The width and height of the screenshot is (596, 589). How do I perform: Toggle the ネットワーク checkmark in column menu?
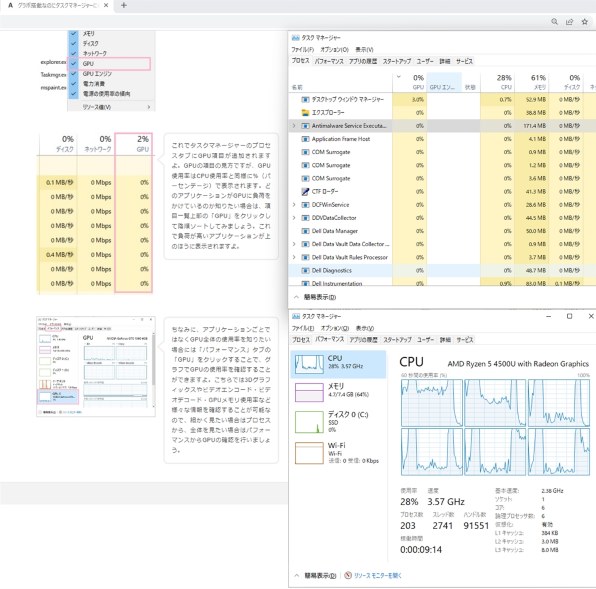click(x=74, y=54)
